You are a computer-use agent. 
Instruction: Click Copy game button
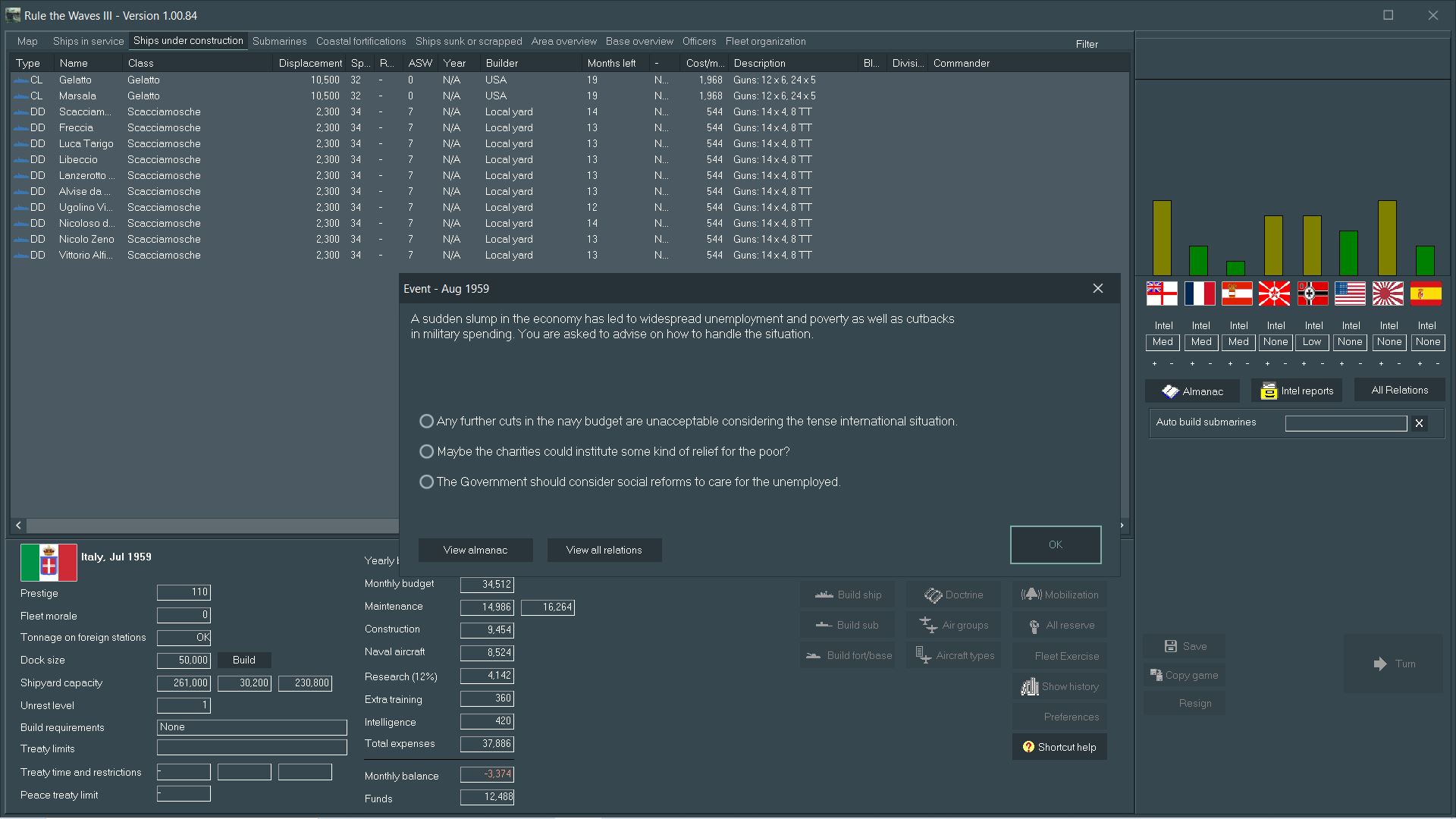pos(1185,675)
